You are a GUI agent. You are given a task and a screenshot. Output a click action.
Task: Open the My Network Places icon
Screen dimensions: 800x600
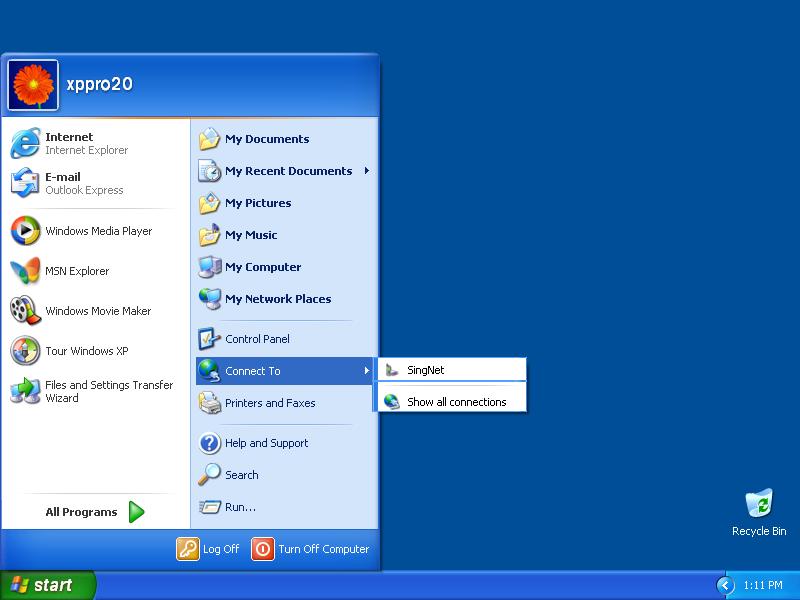pos(209,299)
